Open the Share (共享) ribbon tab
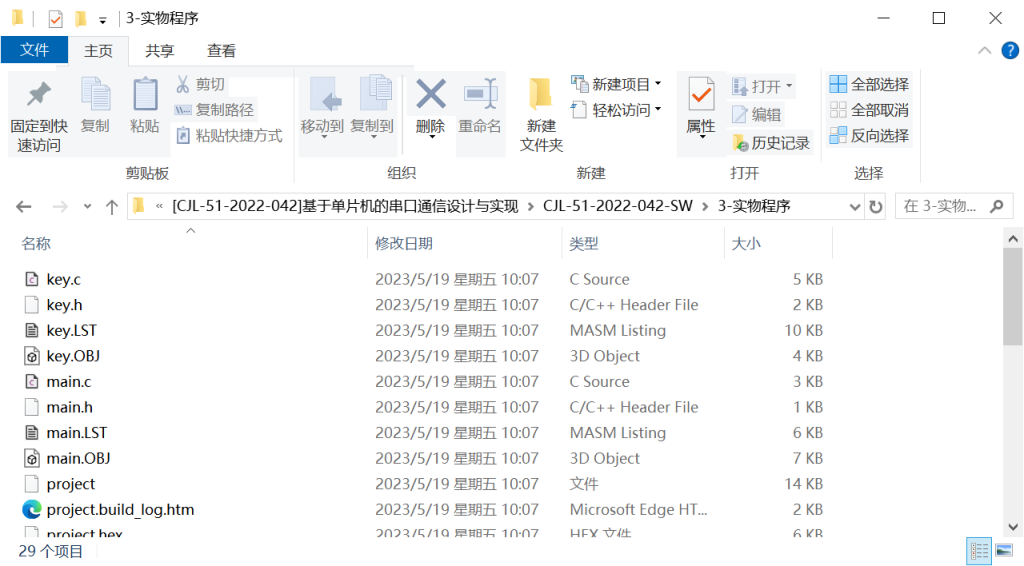The image size is (1024, 566). (x=159, y=51)
